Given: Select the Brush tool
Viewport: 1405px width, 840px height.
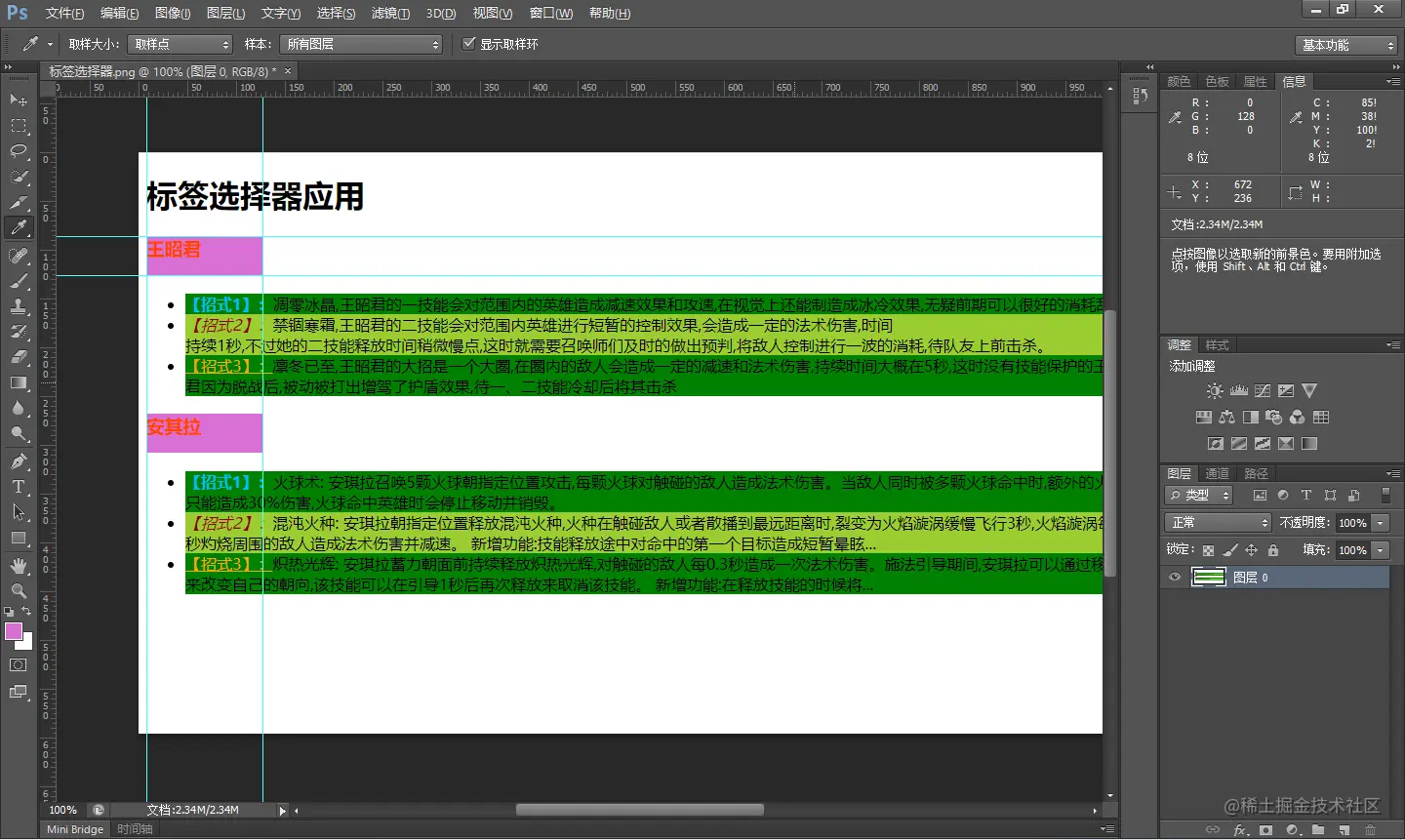Looking at the screenshot, I should point(19,281).
